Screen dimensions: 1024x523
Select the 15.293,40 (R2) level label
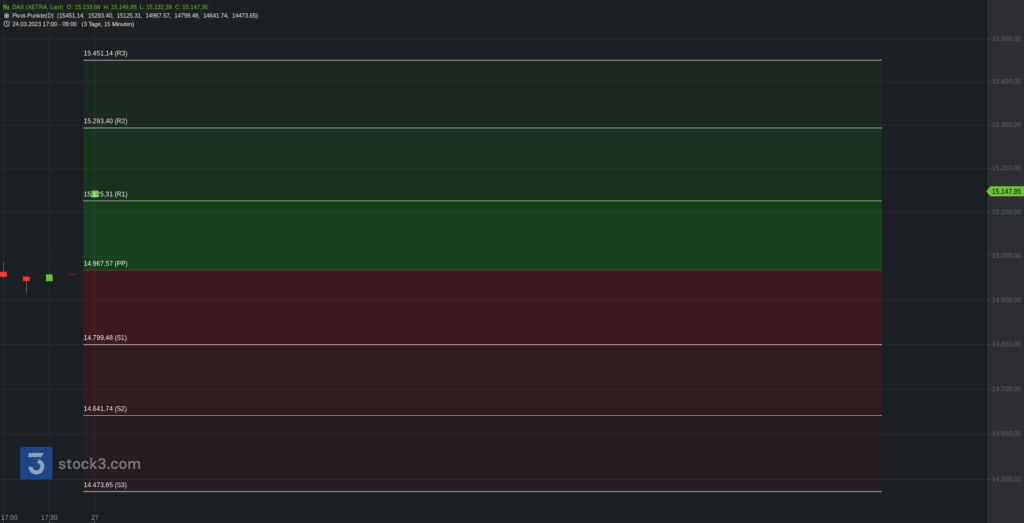105,121
